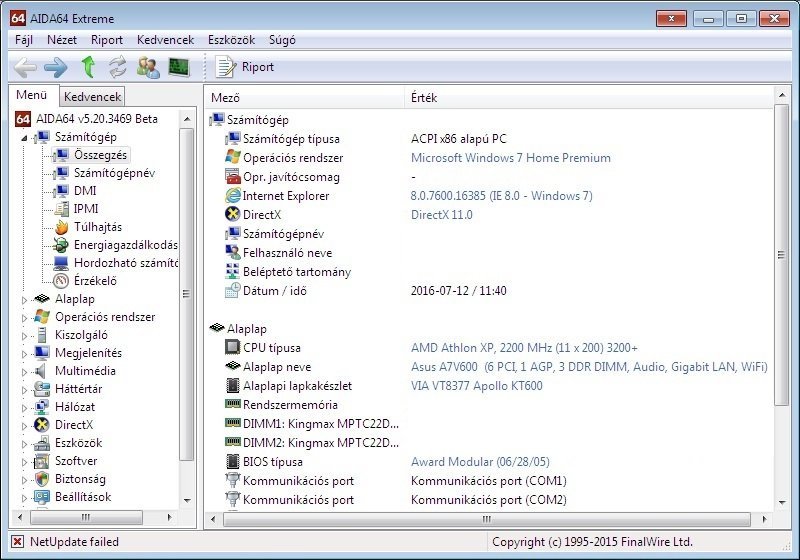
Task: Click the NetUpdate failed status icon
Action: (x=17, y=542)
